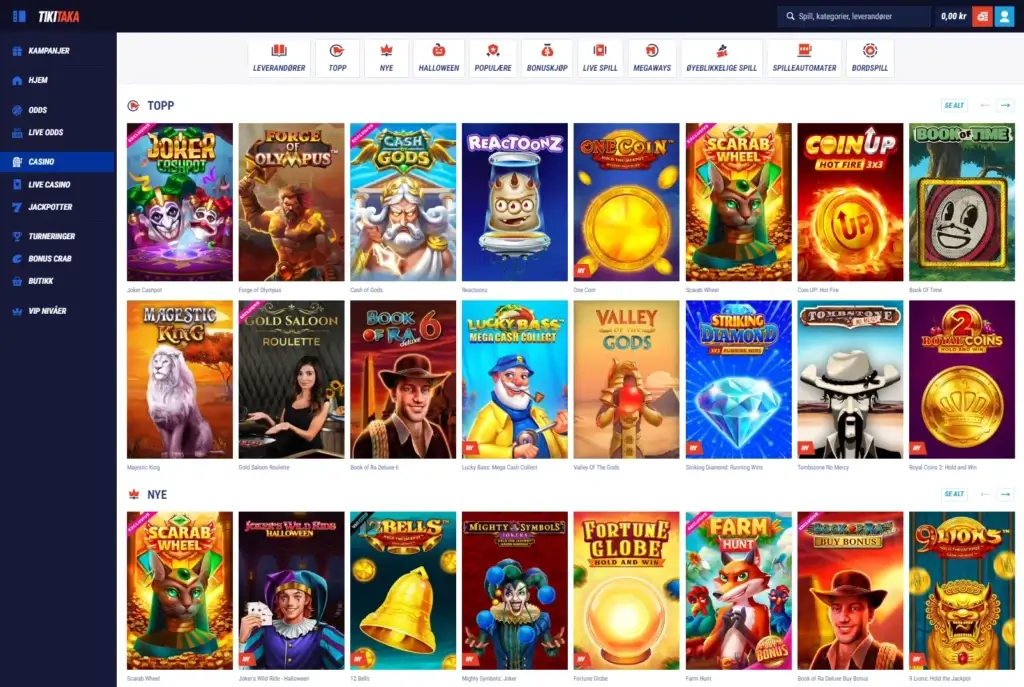Open the Fortune Globe game thumbnail
The width and height of the screenshot is (1024, 687).
coord(626,591)
